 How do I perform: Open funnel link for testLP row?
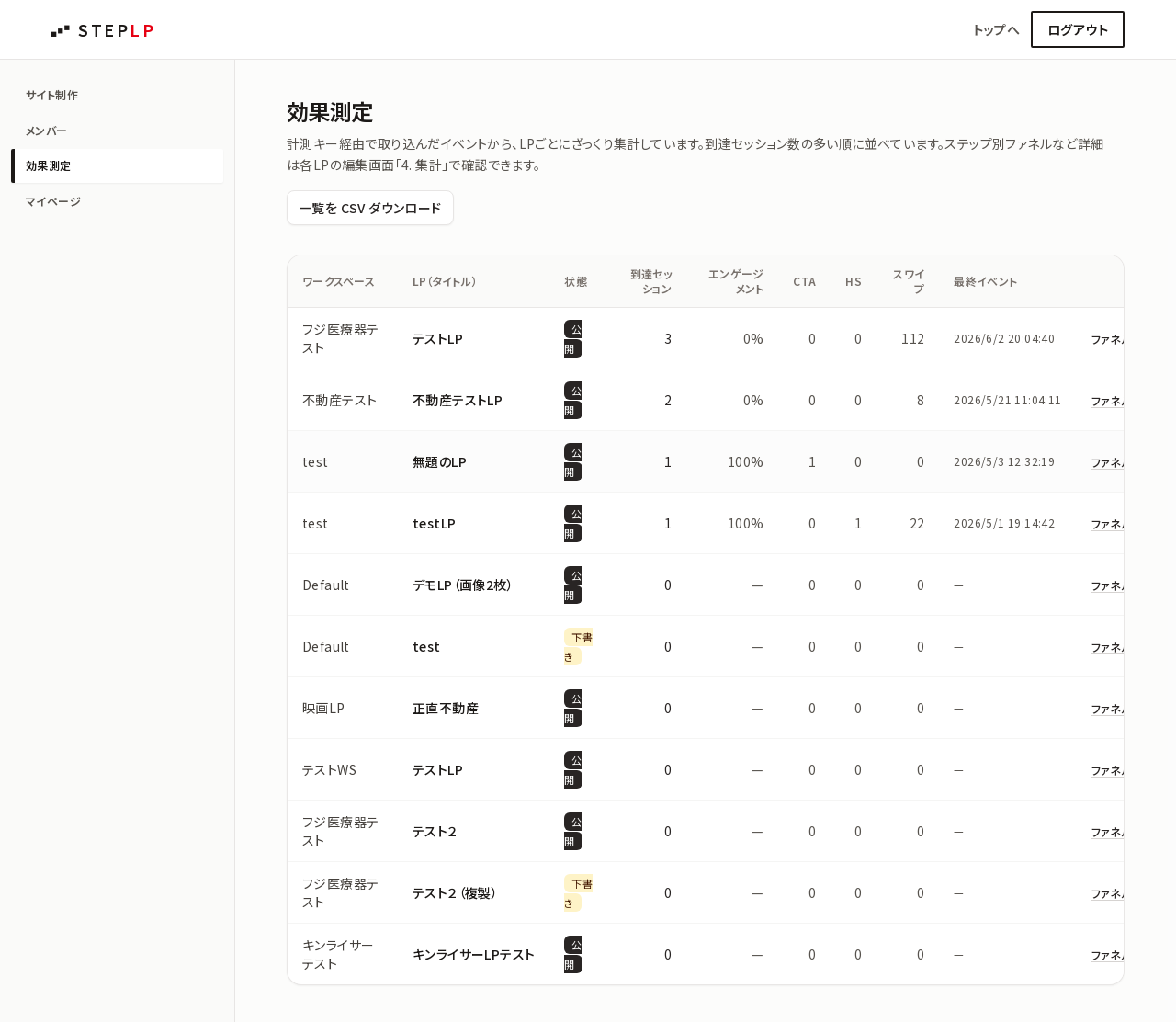1106,524
